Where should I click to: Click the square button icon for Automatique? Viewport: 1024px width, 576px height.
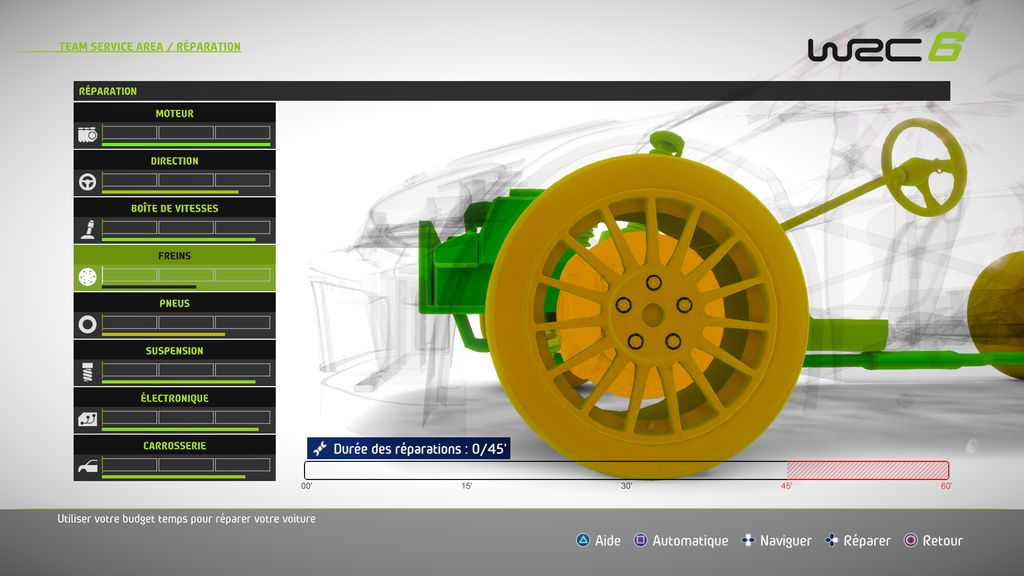pos(641,540)
